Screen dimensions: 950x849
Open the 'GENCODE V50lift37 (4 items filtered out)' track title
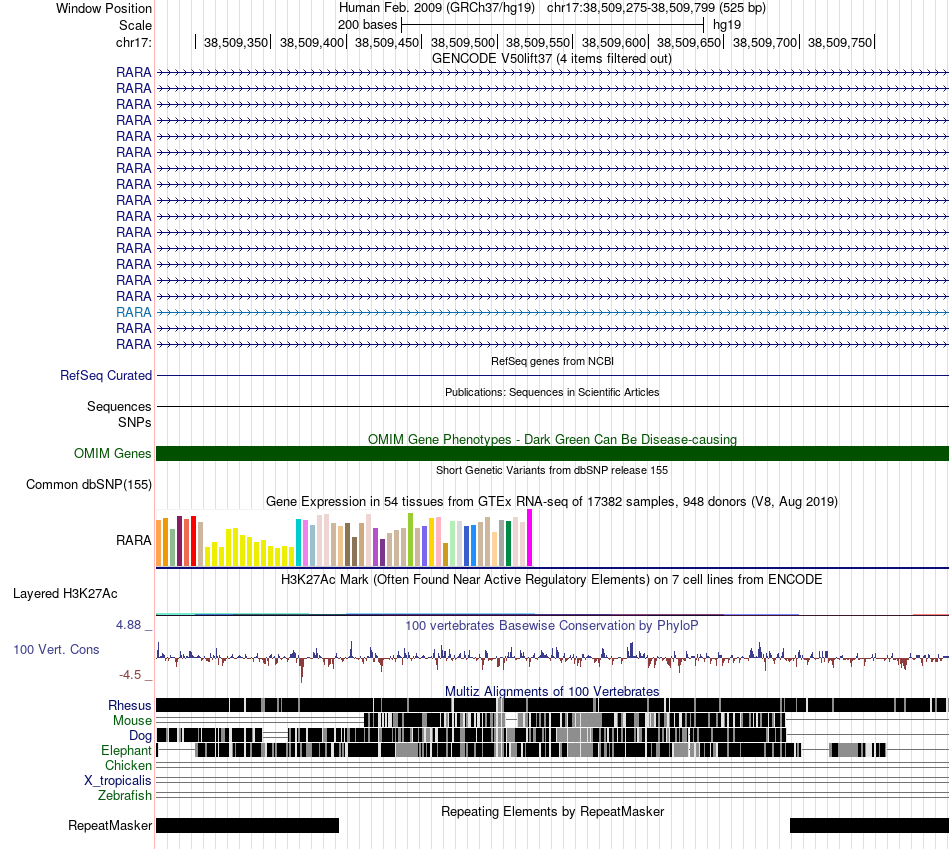click(x=552, y=59)
